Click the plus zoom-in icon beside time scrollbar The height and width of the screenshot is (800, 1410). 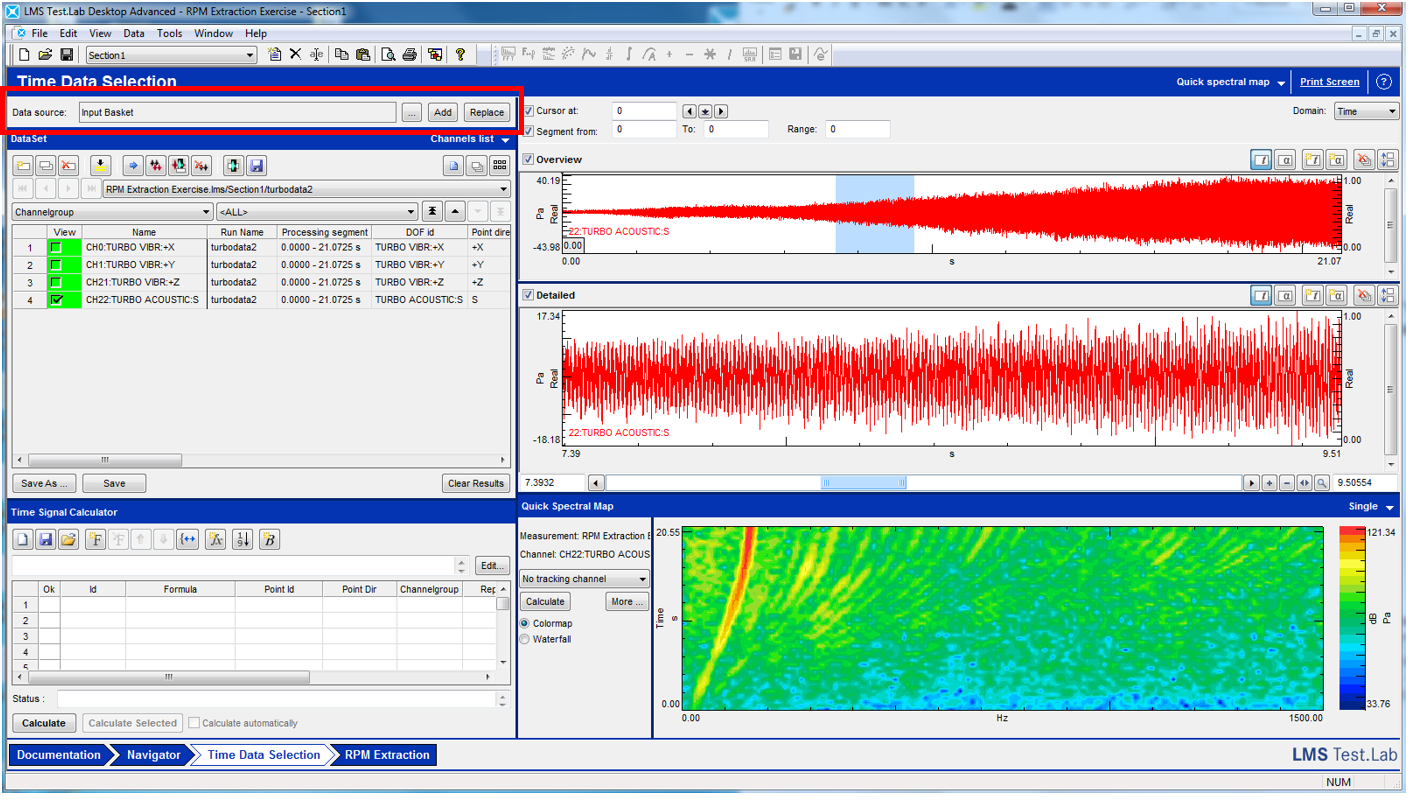pos(1270,483)
